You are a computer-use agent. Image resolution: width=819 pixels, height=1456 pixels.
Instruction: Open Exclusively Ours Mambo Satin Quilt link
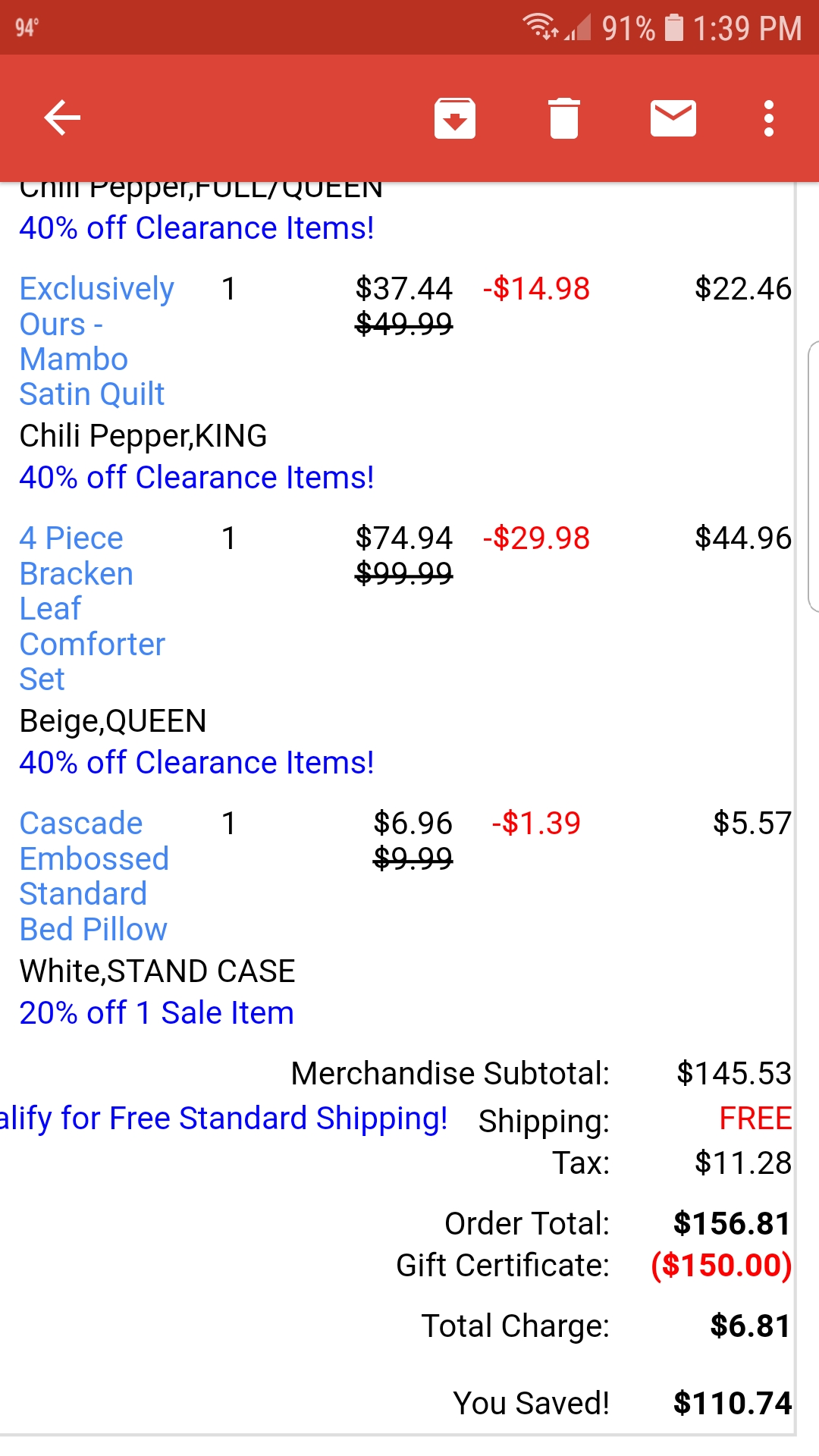pyautogui.click(x=96, y=341)
